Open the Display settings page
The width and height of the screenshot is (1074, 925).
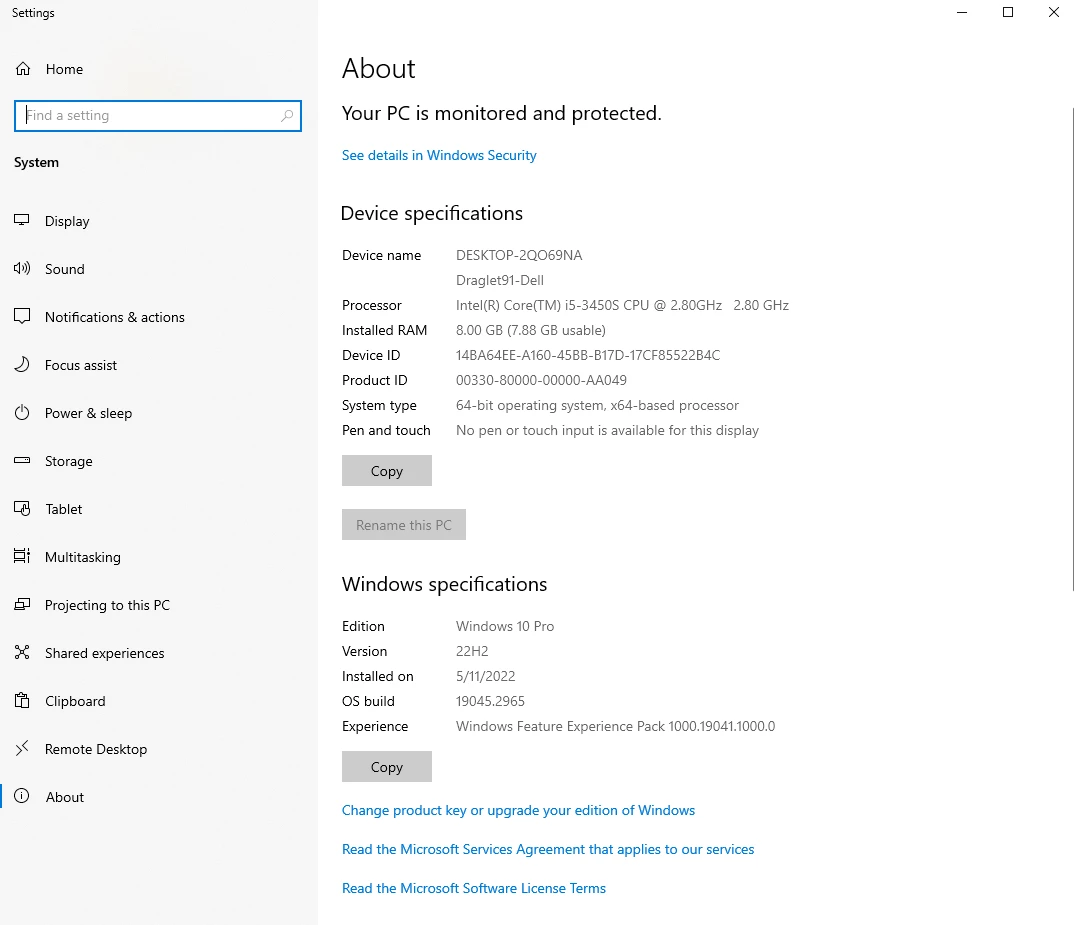tap(158, 221)
